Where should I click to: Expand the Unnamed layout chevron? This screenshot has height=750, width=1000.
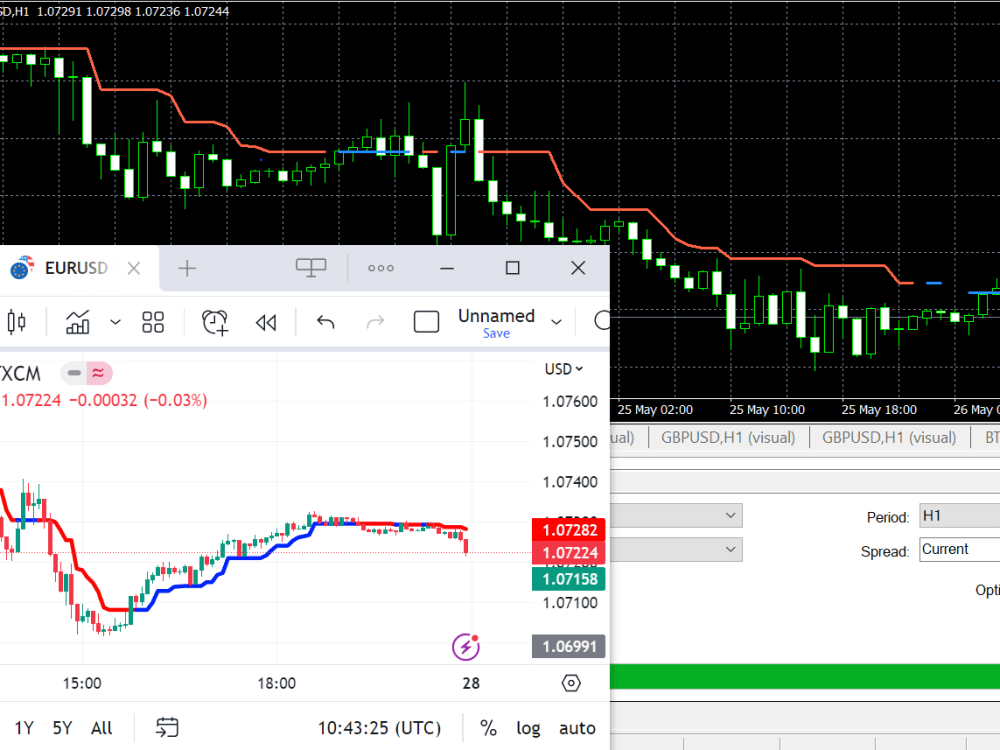(x=556, y=321)
